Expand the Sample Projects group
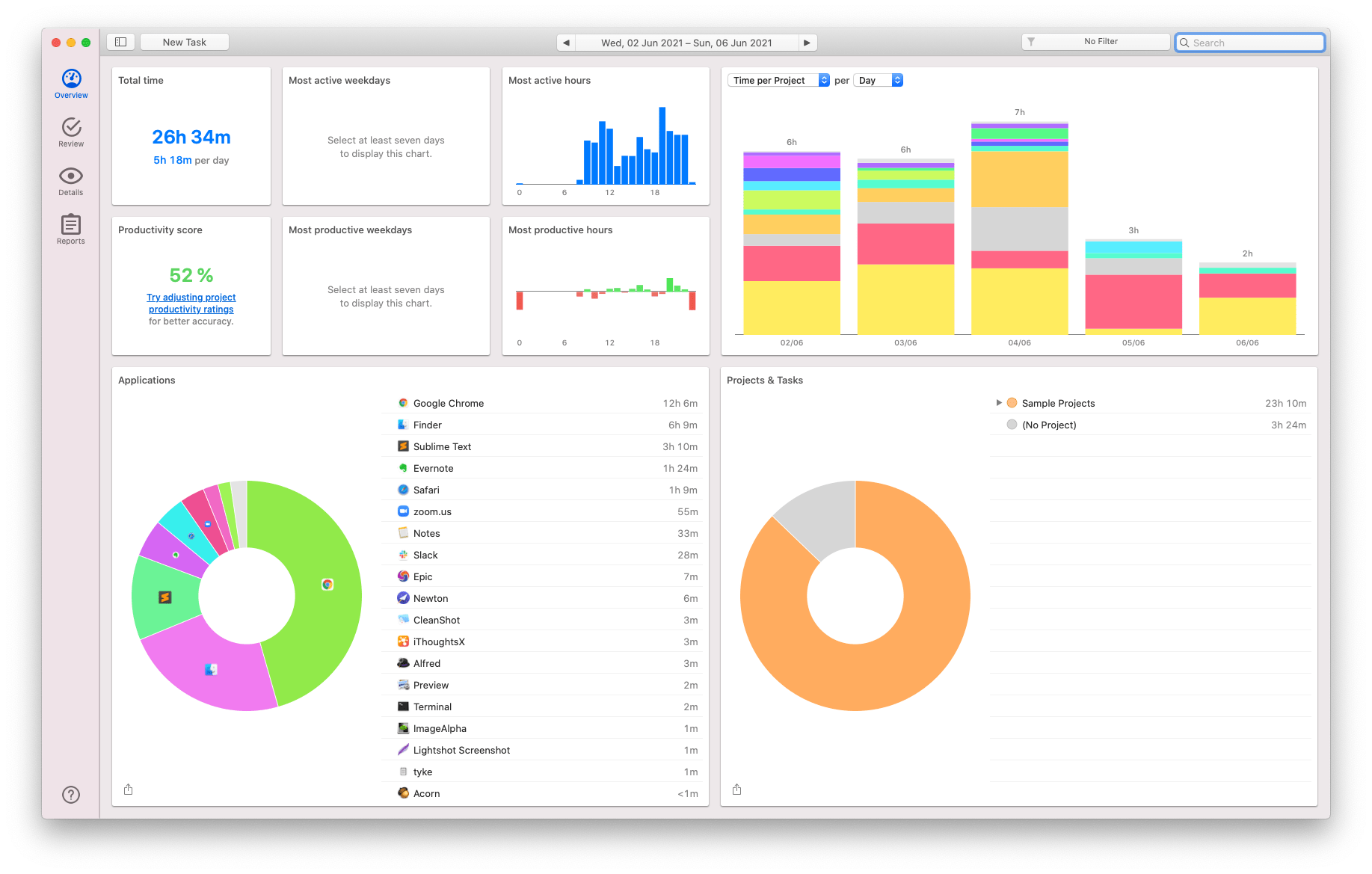Viewport: 1372px width, 874px height. [1000, 403]
